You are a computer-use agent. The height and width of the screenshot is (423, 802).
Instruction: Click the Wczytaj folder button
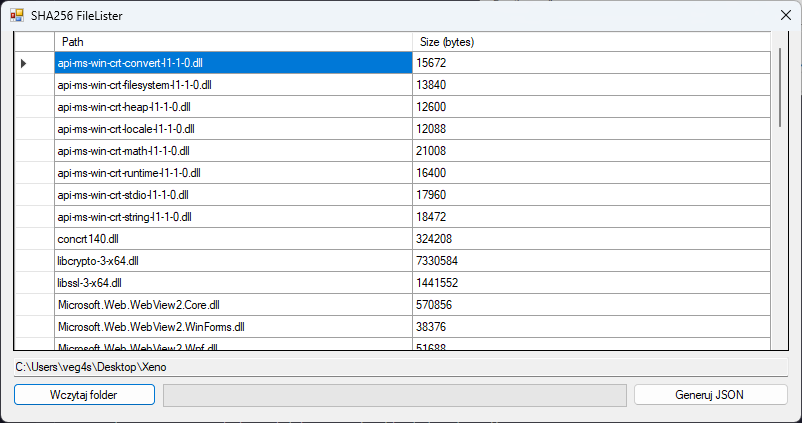point(84,395)
